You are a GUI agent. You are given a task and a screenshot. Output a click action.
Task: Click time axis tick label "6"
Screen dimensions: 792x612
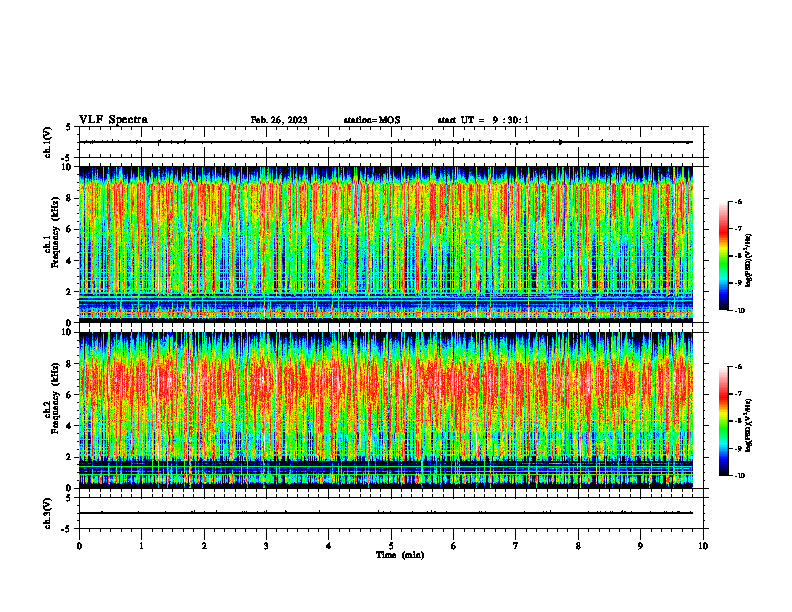(x=454, y=546)
